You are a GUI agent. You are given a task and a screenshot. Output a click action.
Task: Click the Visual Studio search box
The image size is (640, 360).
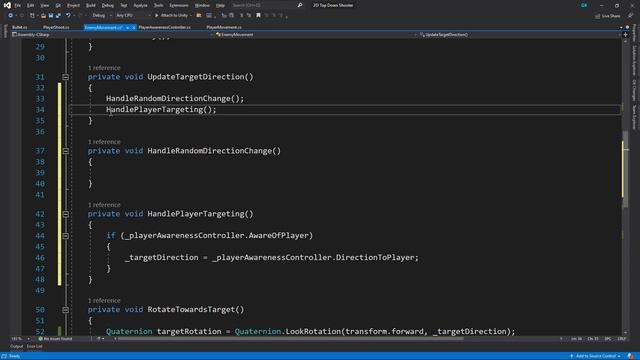pos(267,5)
